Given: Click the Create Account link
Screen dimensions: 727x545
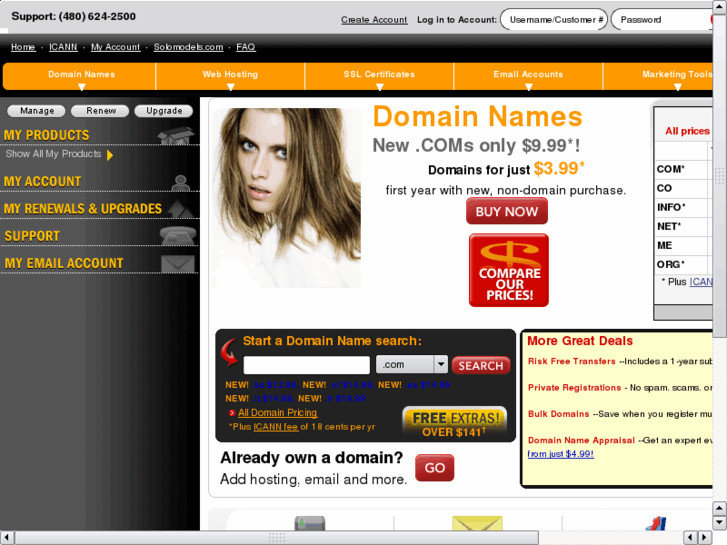Looking at the screenshot, I should tap(374, 20).
